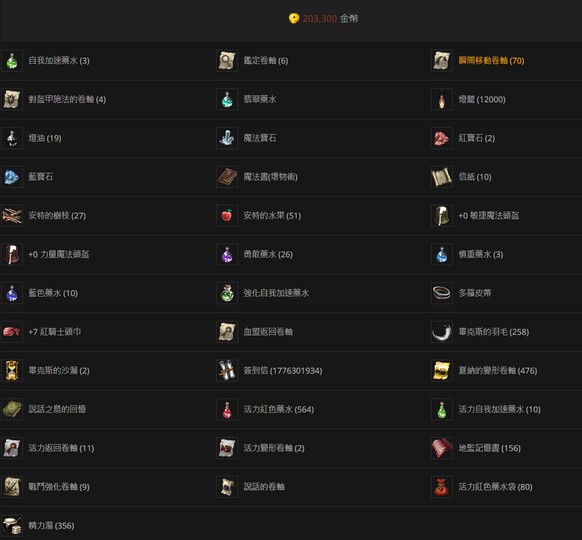Click the gold coin 金幣 balance

[323, 18]
